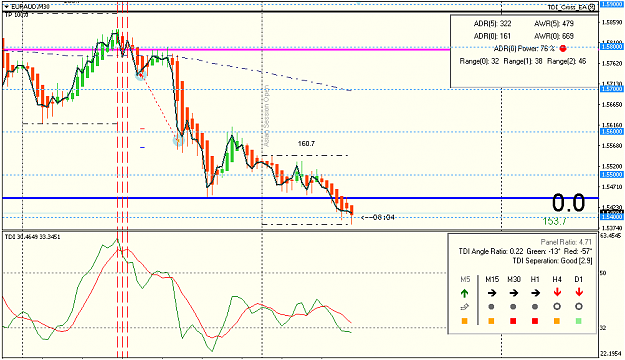
Task: Click the Range(1): 38 value
Action: pos(523,61)
